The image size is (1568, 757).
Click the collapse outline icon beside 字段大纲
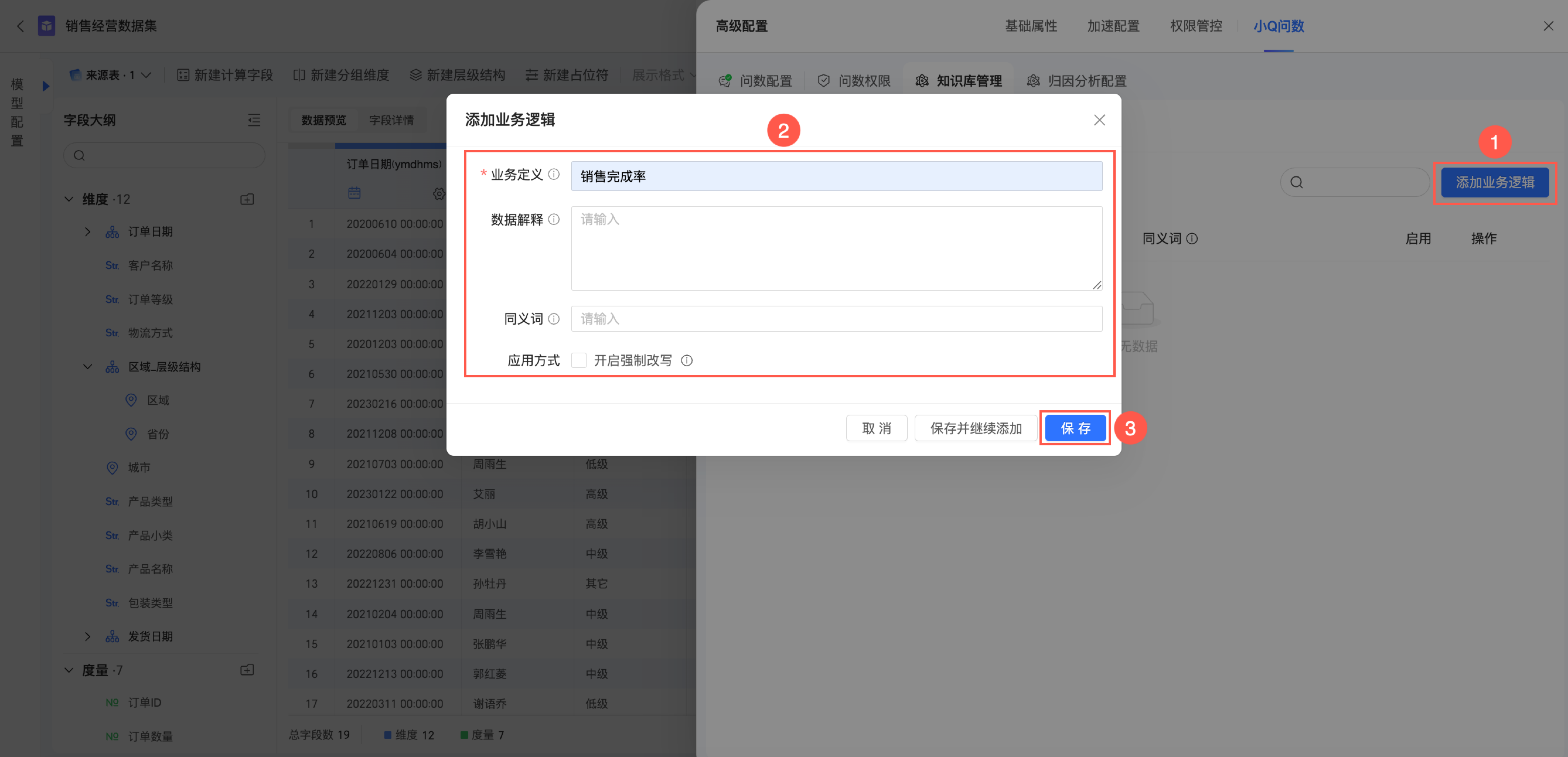254,120
